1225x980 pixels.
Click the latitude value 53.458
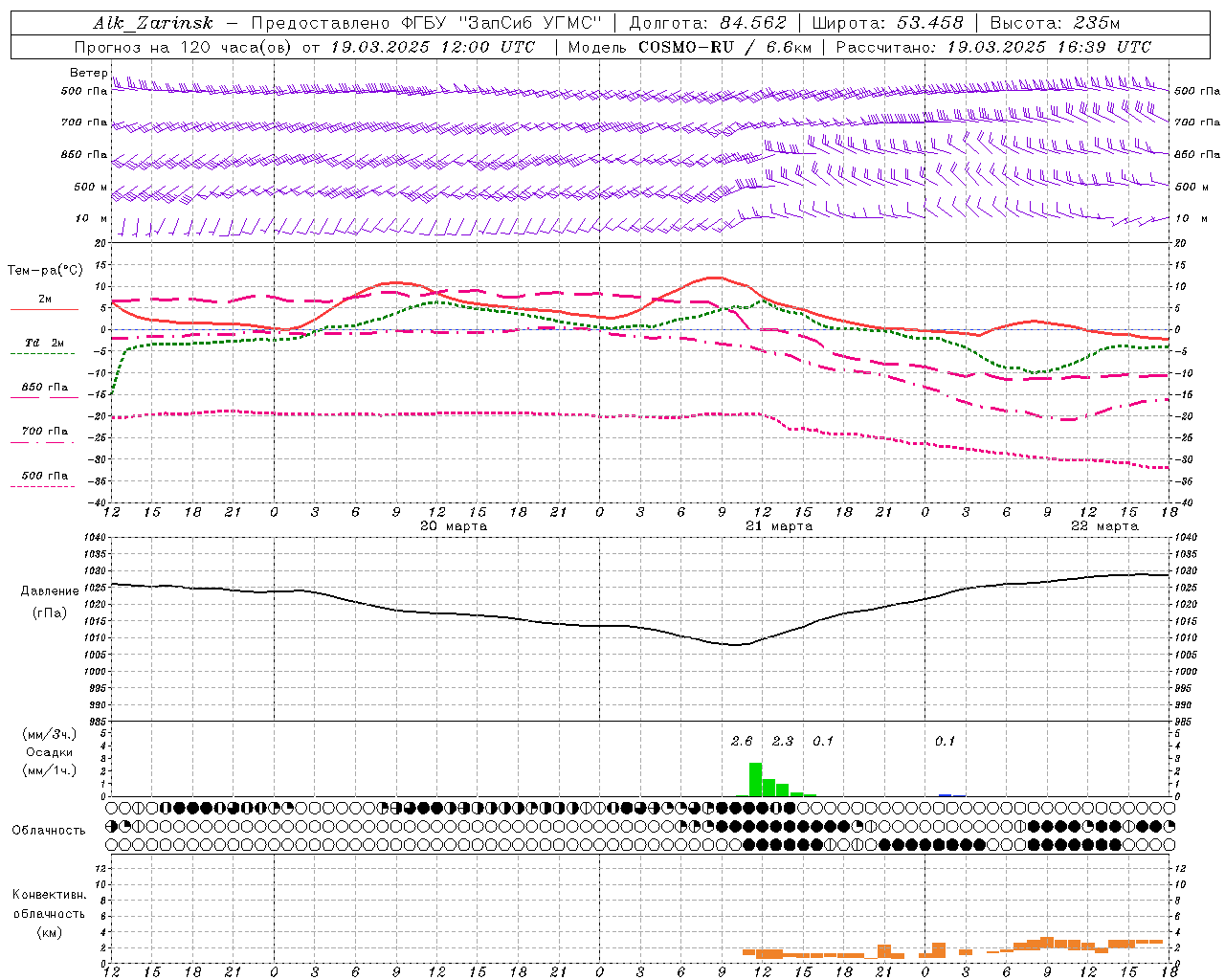coord(929,23)
